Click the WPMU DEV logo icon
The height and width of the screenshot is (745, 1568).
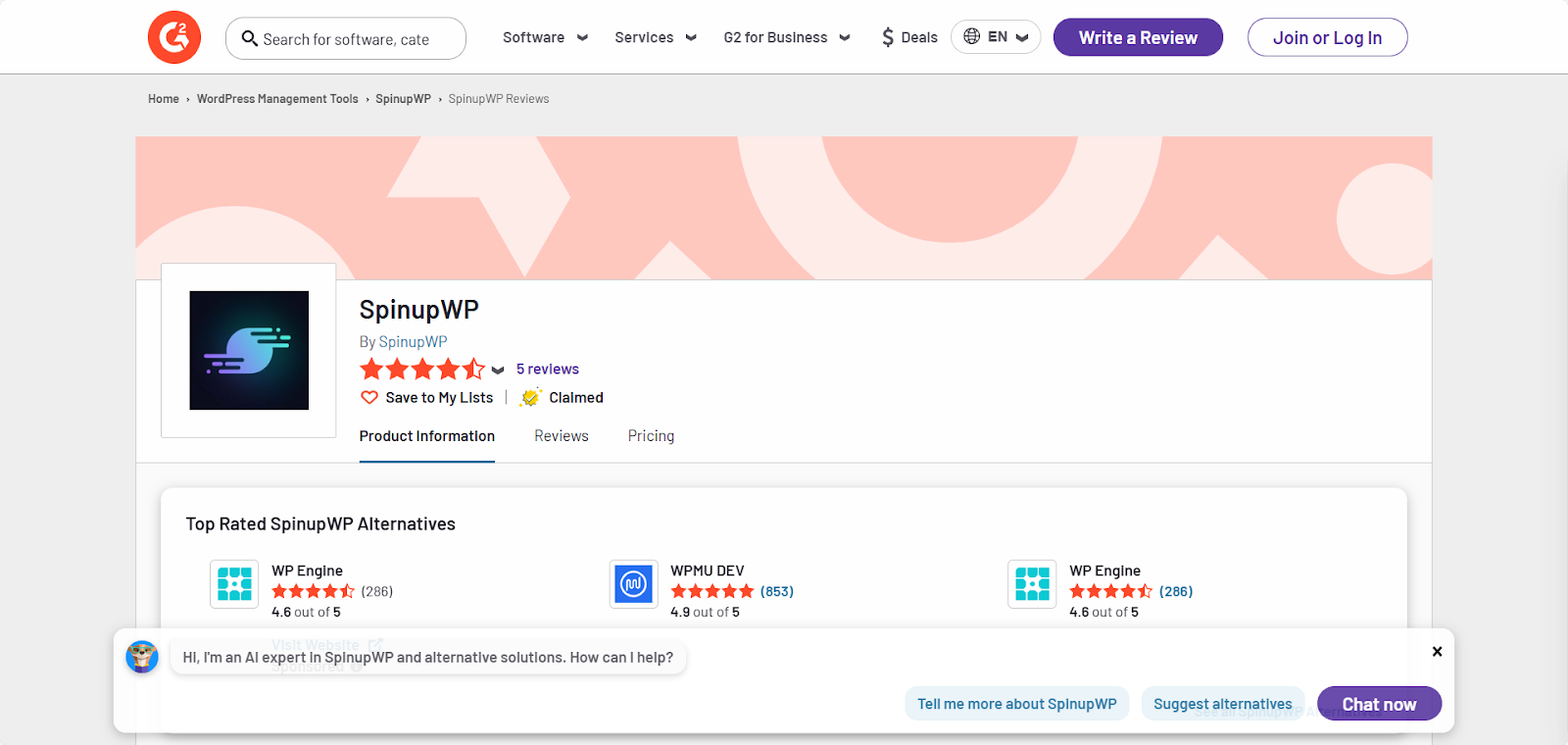(x=633, y=584)
